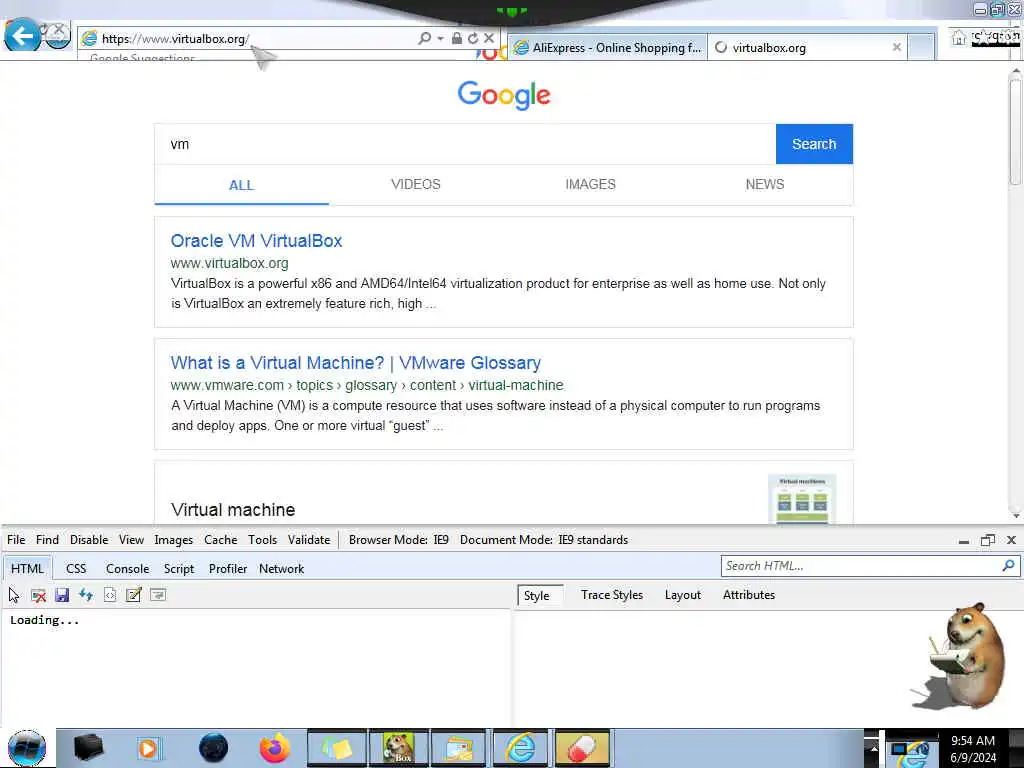Refresh the page using the address bar reload icon
1024x768 pixels.
click(x=473, y=38)
